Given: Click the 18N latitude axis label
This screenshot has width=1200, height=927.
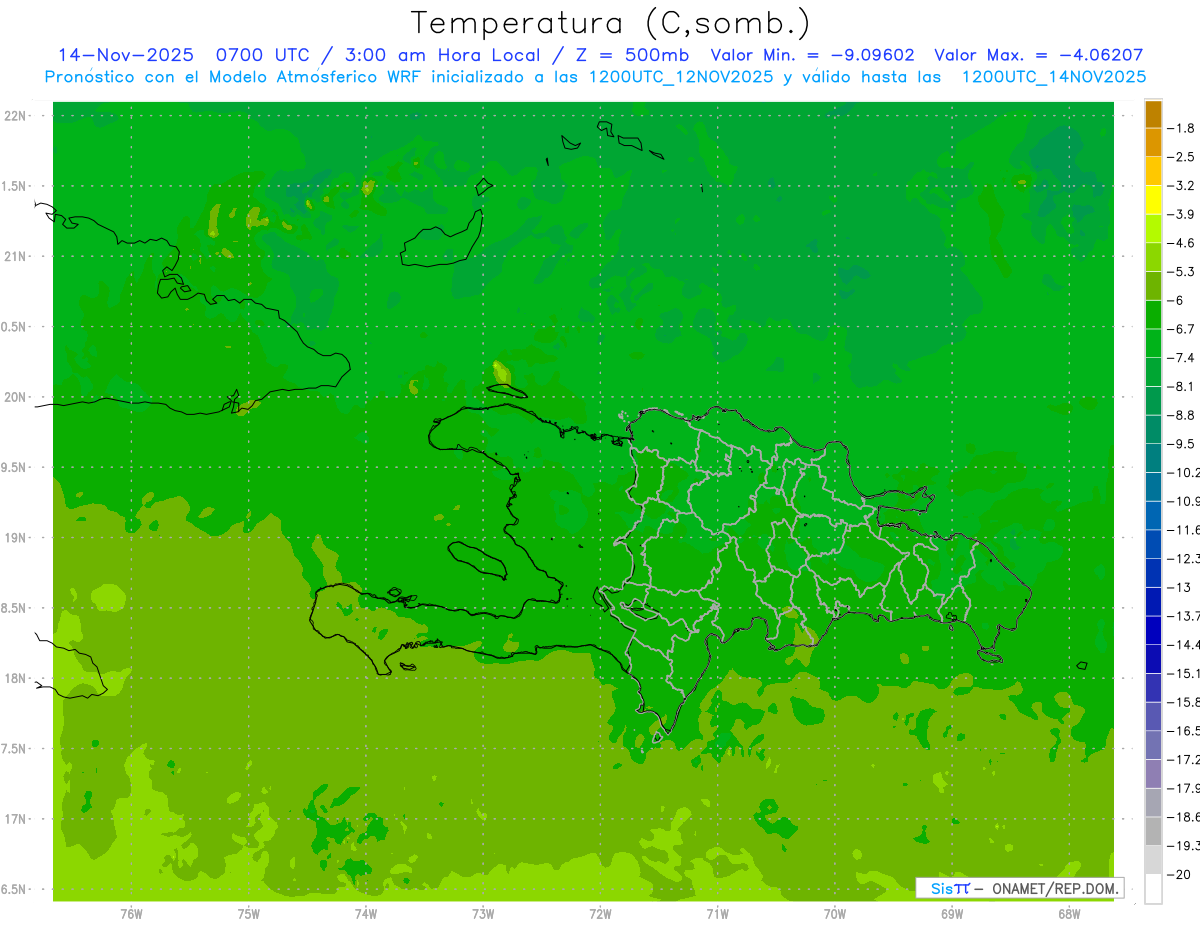Looking at the screenshot, I should [14, 678].
